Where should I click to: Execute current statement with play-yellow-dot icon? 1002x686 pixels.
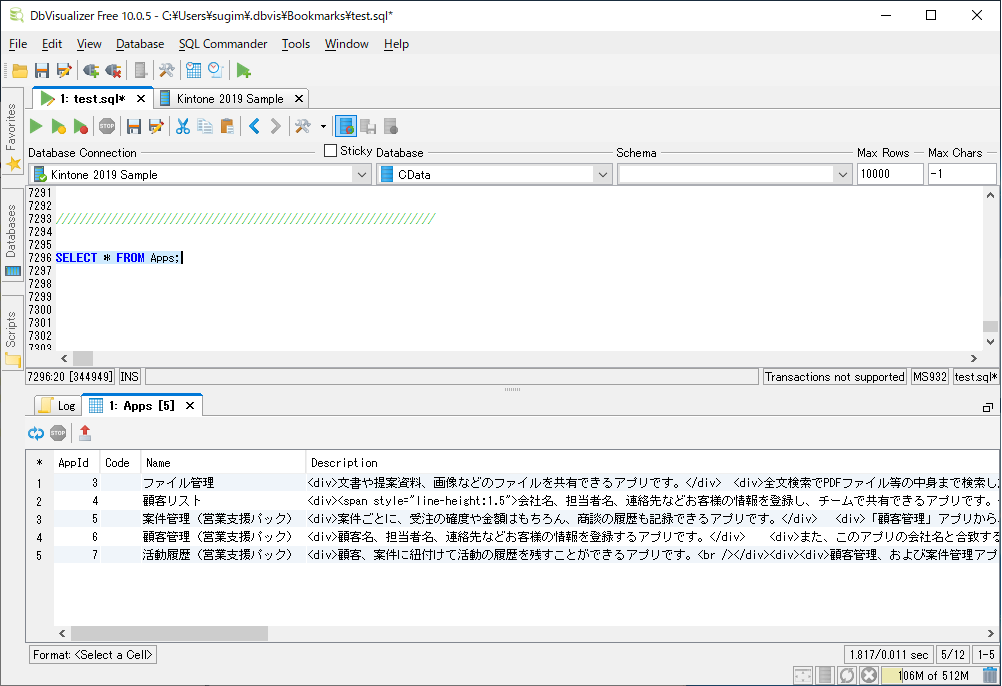click(59, 126)
